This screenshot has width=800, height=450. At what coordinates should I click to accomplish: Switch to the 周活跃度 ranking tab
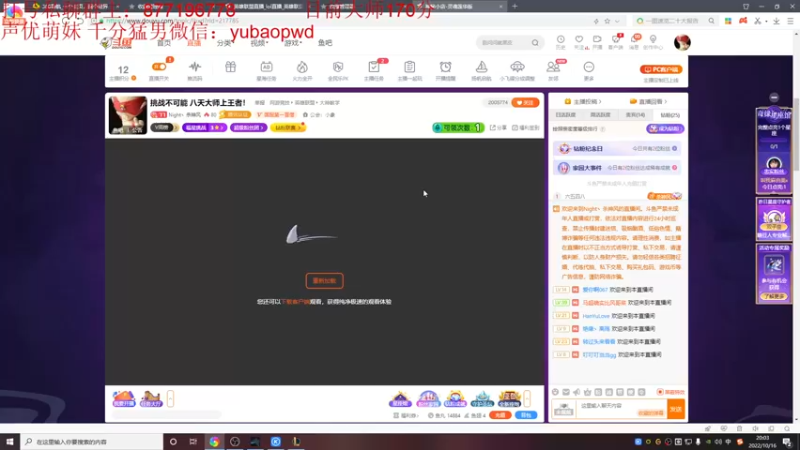point(600,115)
